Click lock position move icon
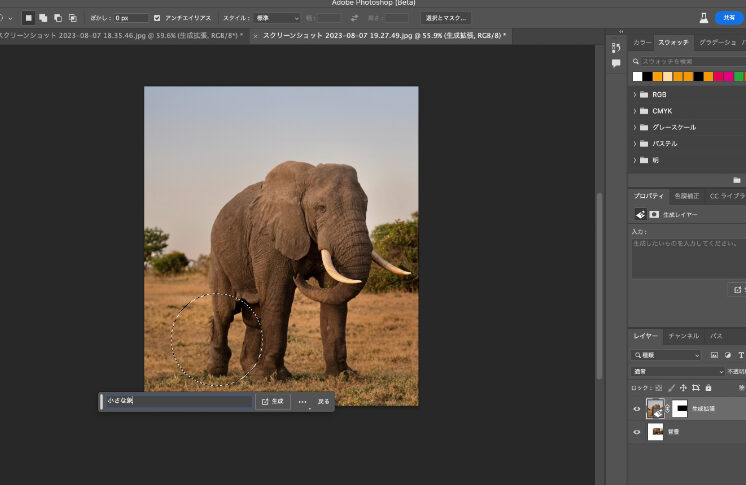 [683, 388]
